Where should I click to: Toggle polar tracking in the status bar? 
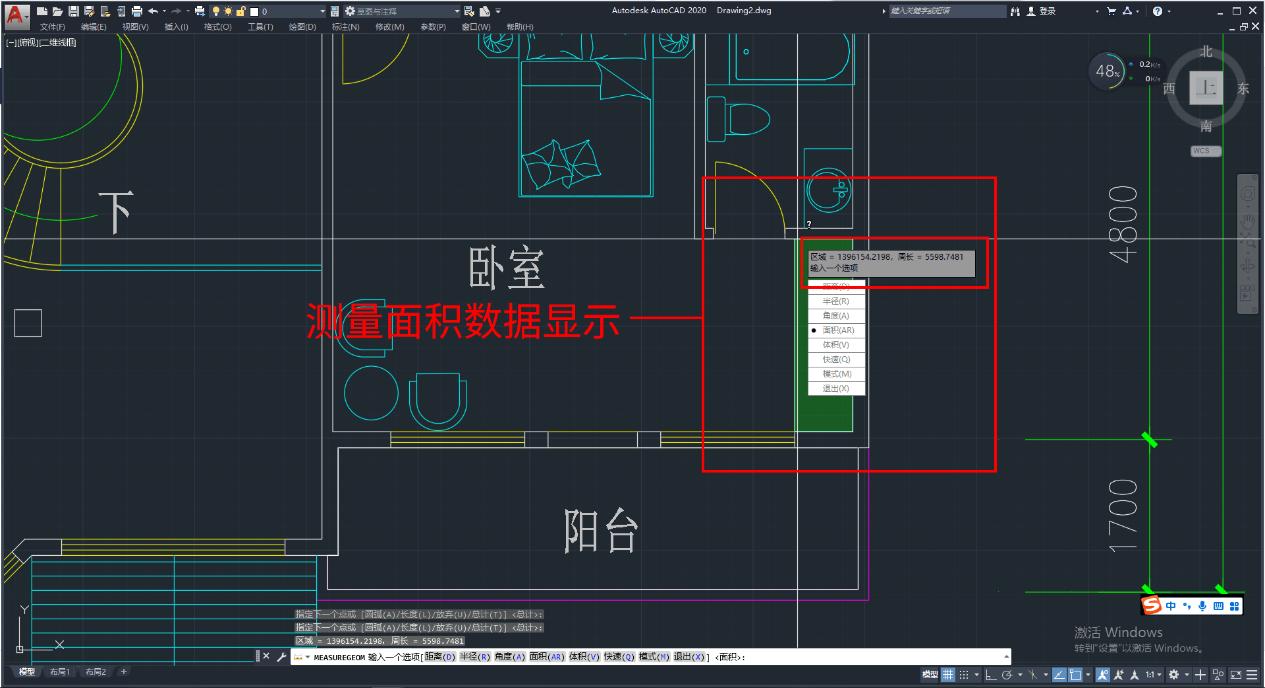click(1007, 675)
